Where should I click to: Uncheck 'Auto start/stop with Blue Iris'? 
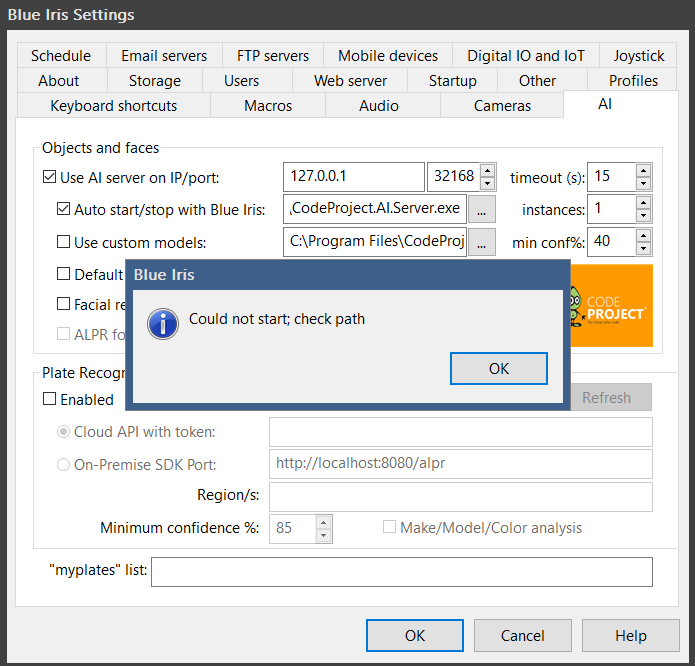63,208
